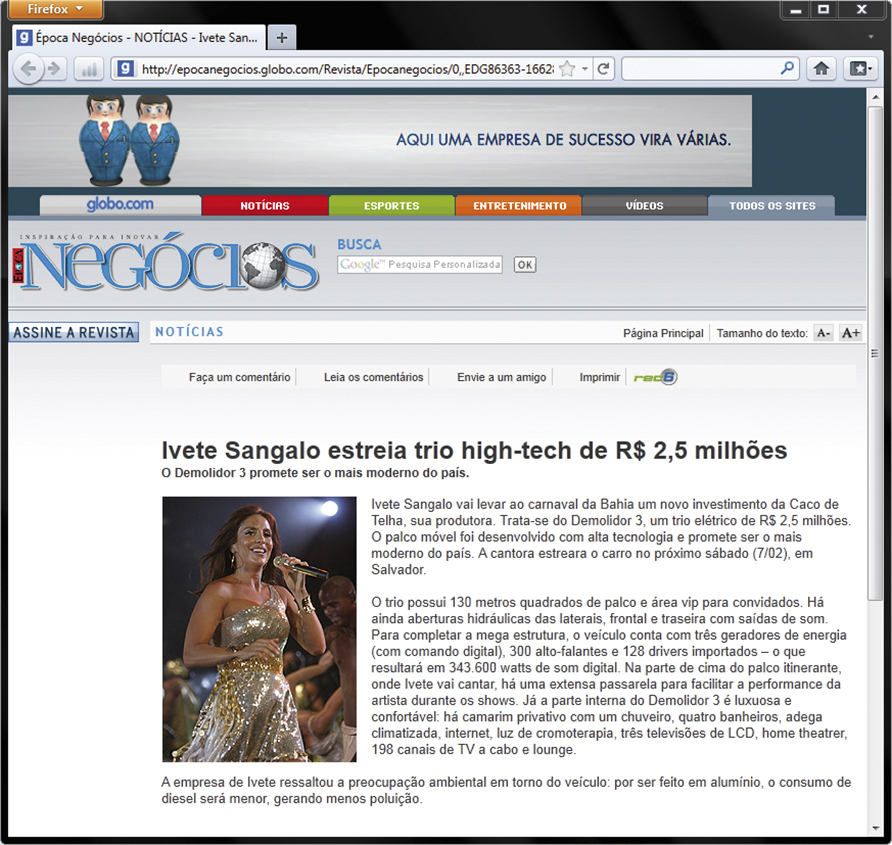Go back with the back arrow button

[28, 69]
